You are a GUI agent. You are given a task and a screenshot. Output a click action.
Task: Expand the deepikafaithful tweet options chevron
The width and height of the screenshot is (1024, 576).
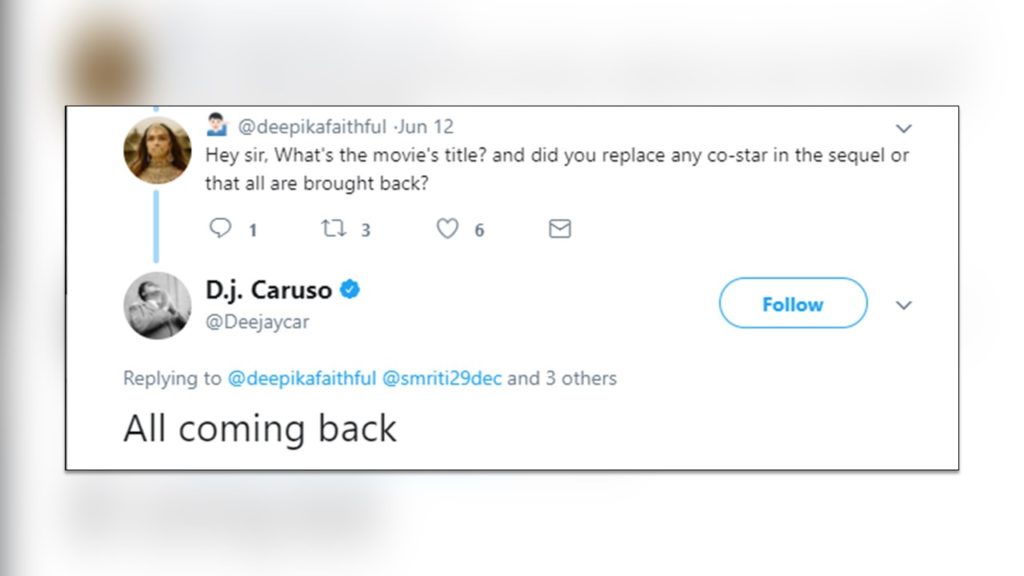tap(904, 129)
